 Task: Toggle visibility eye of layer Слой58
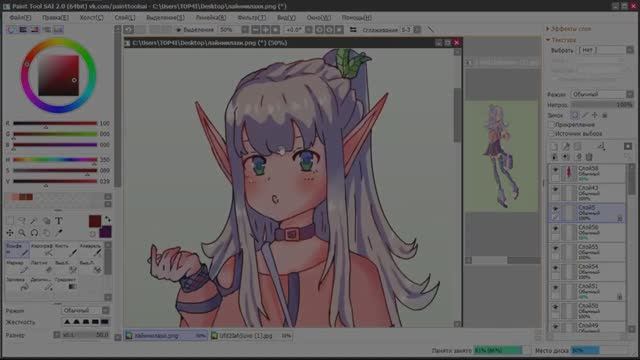click(x=555, y=170)
